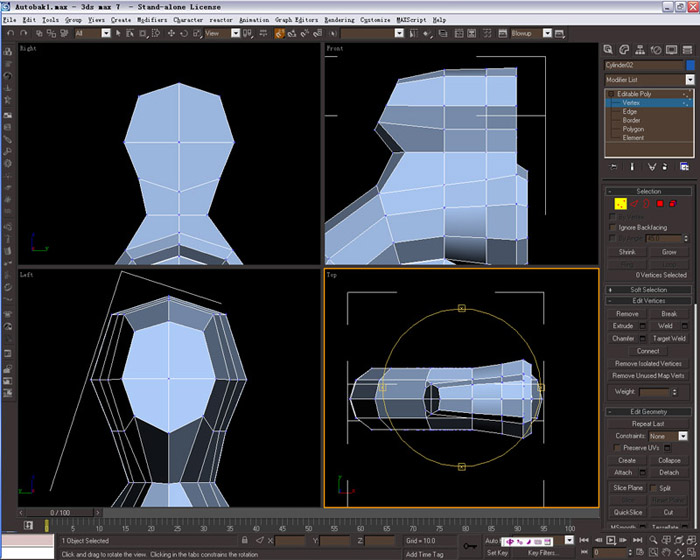The image size is (700, 560).
Task: Open Chamfer settings box button
Action: (x=643, y=339)
